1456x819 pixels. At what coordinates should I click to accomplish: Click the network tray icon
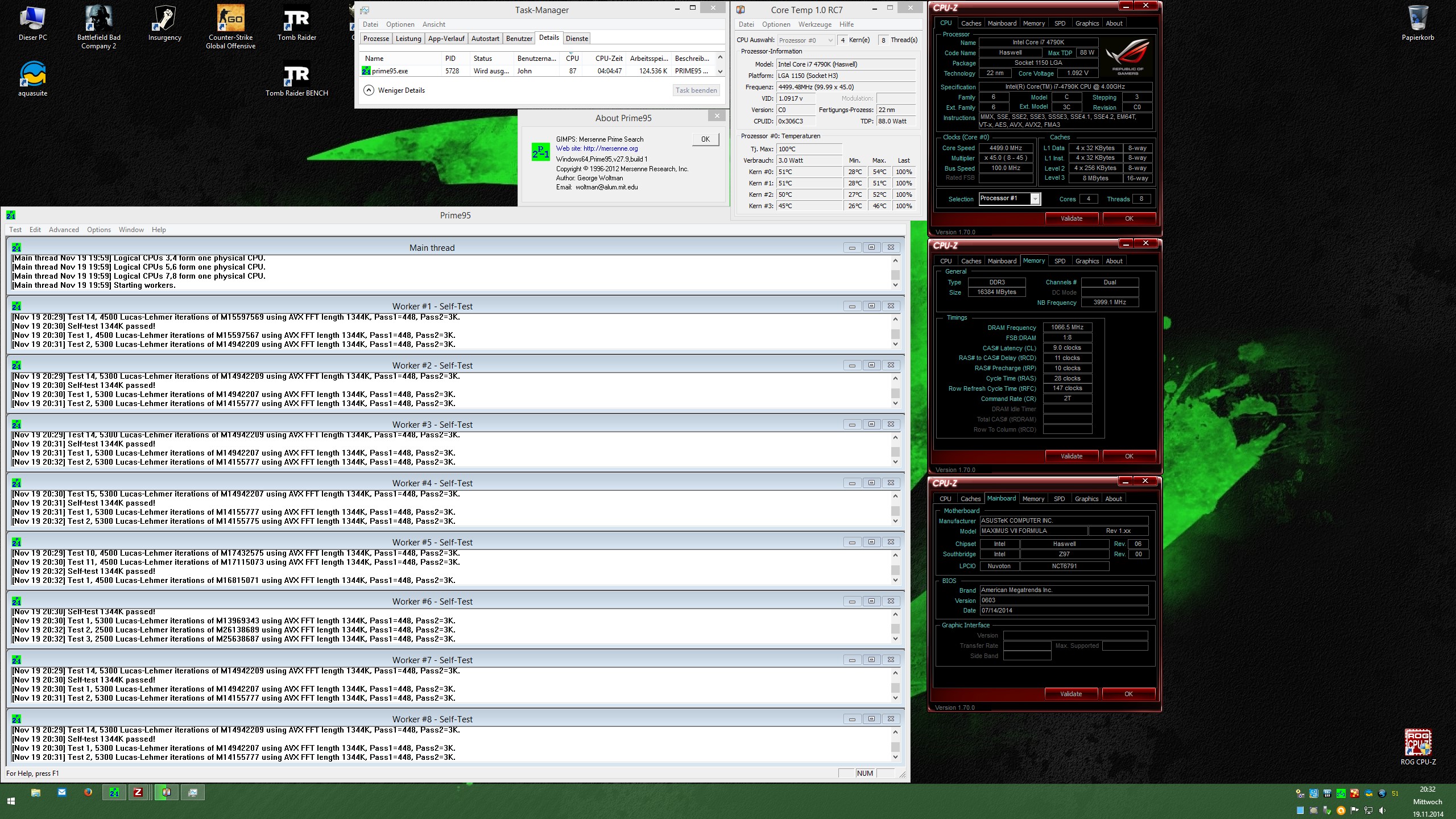coord(1368,810)
